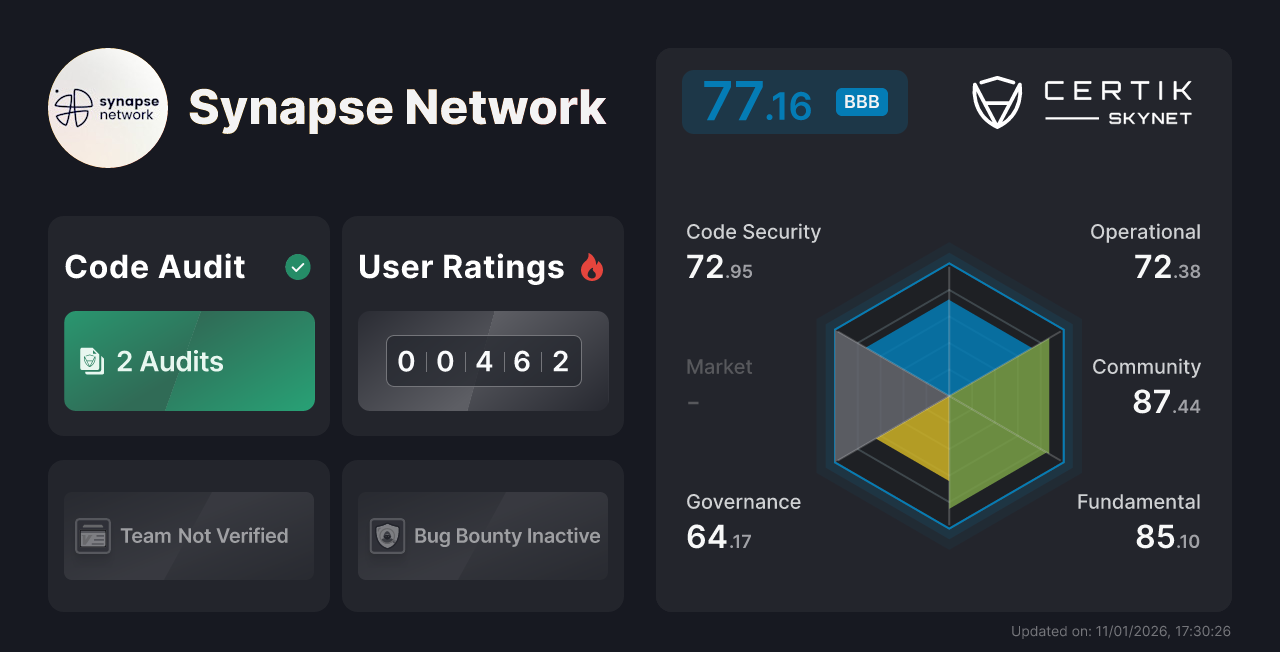Click the 00462 user ratings counter

pos(483,361)
